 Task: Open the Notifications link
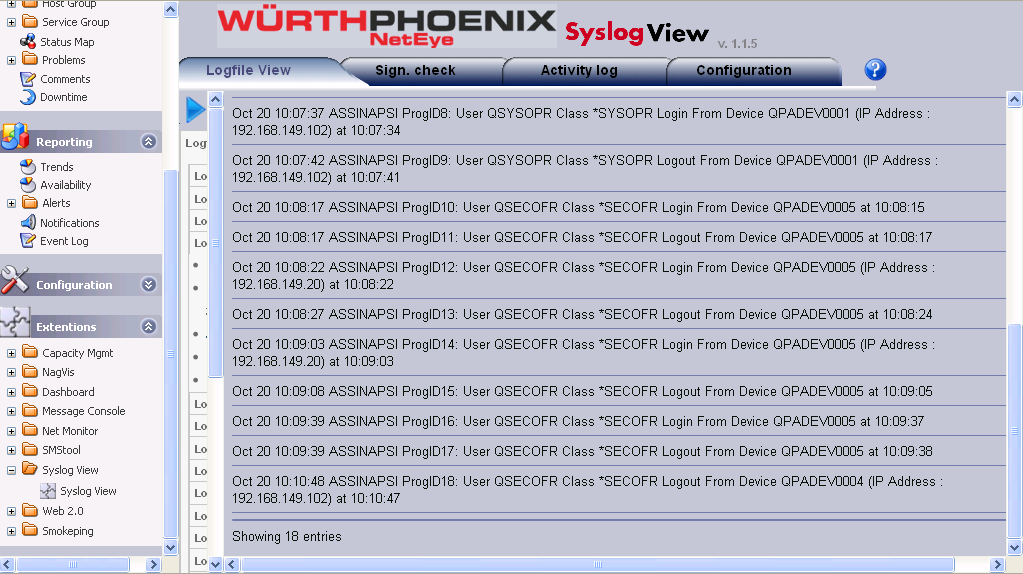pos(70,223)
